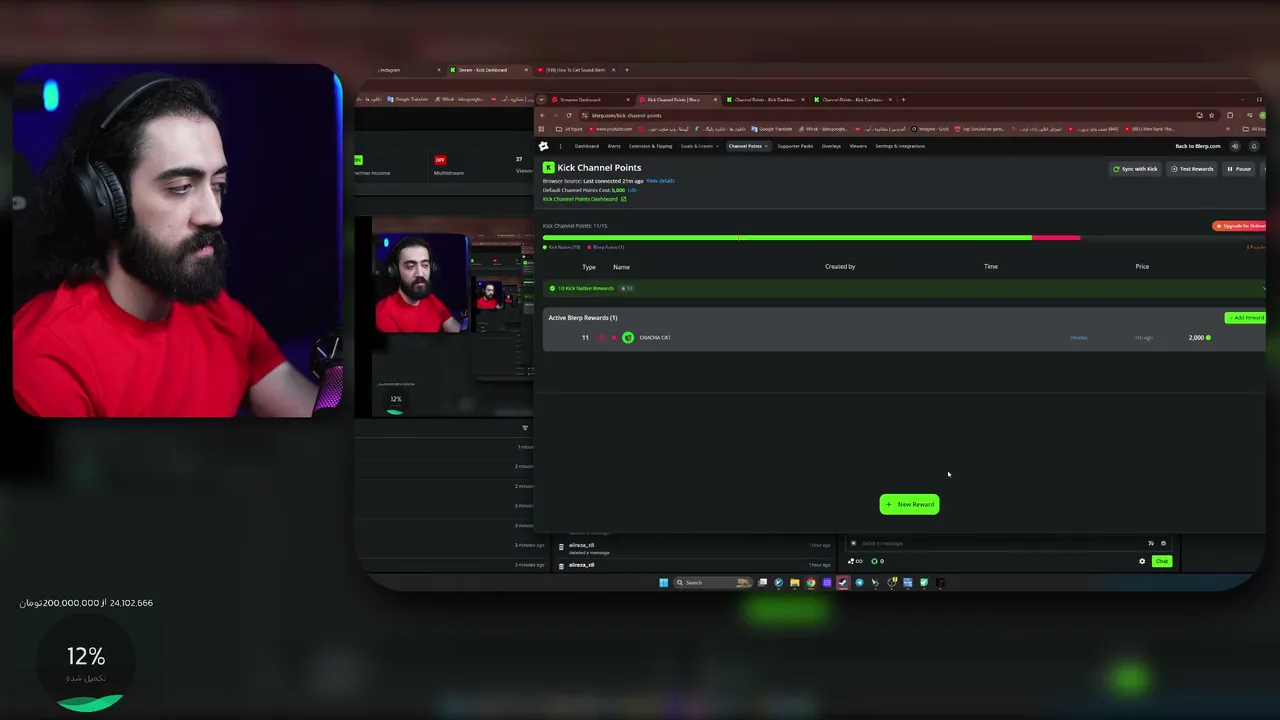Screen dimensions: 1280x720
Task: Click the Test Rewards button
Action: click(1193, 169)
